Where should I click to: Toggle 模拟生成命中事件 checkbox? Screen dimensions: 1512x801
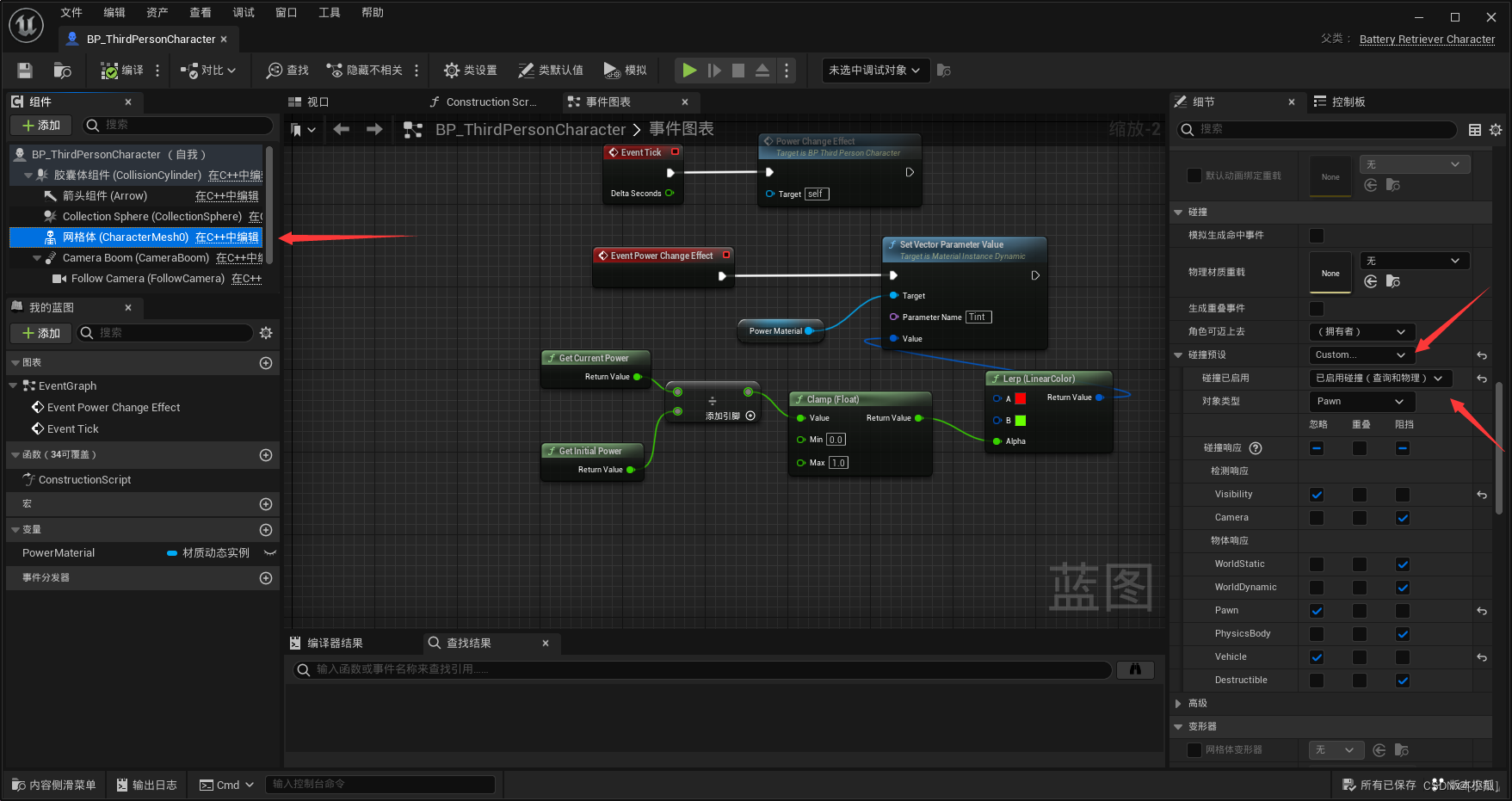coord(1317,236)
